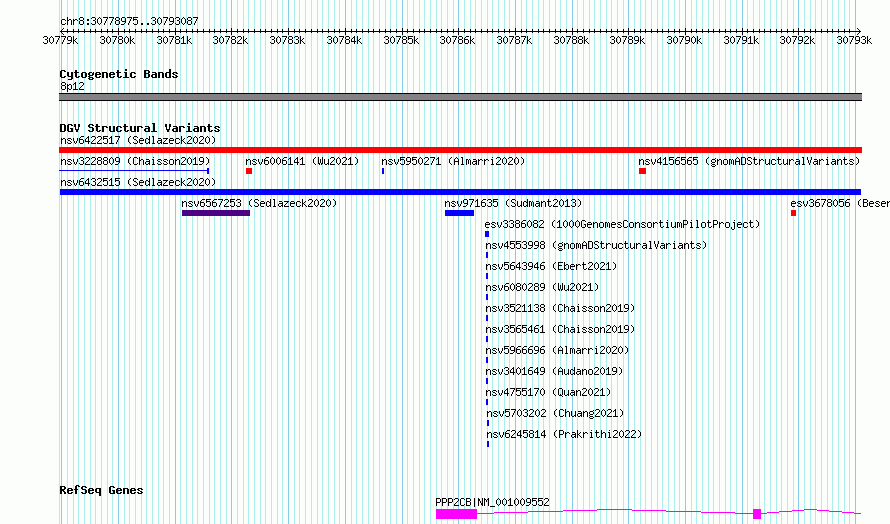
Task: Click the nsv5643946 (Ebert2021) label
Action: pos(551,266)
